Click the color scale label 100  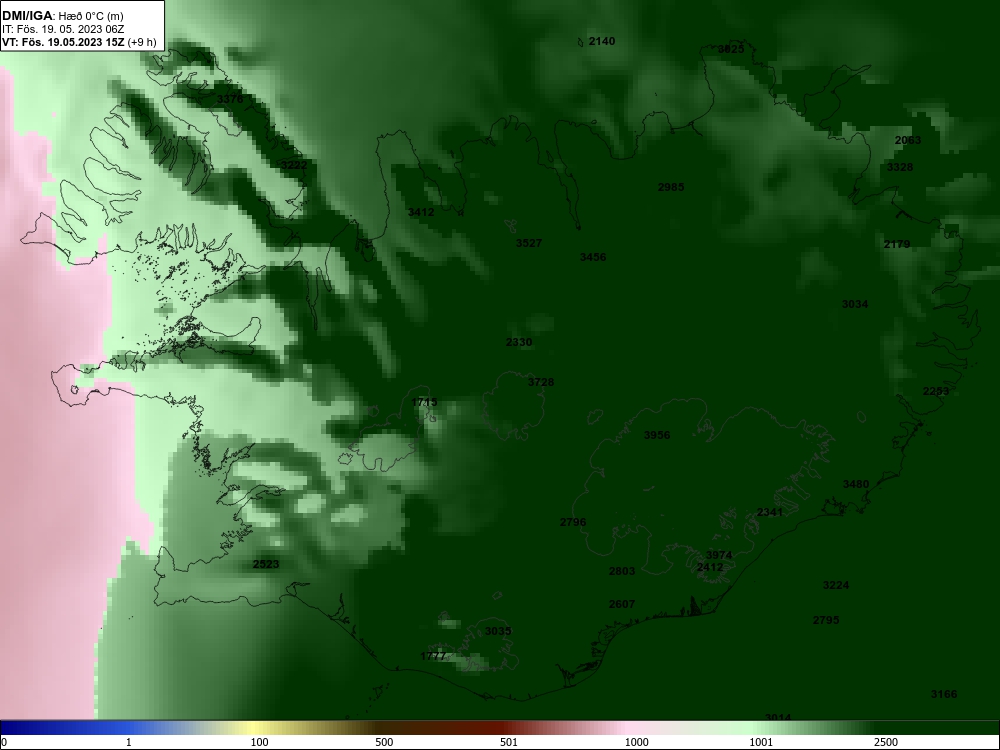(260, 742)
